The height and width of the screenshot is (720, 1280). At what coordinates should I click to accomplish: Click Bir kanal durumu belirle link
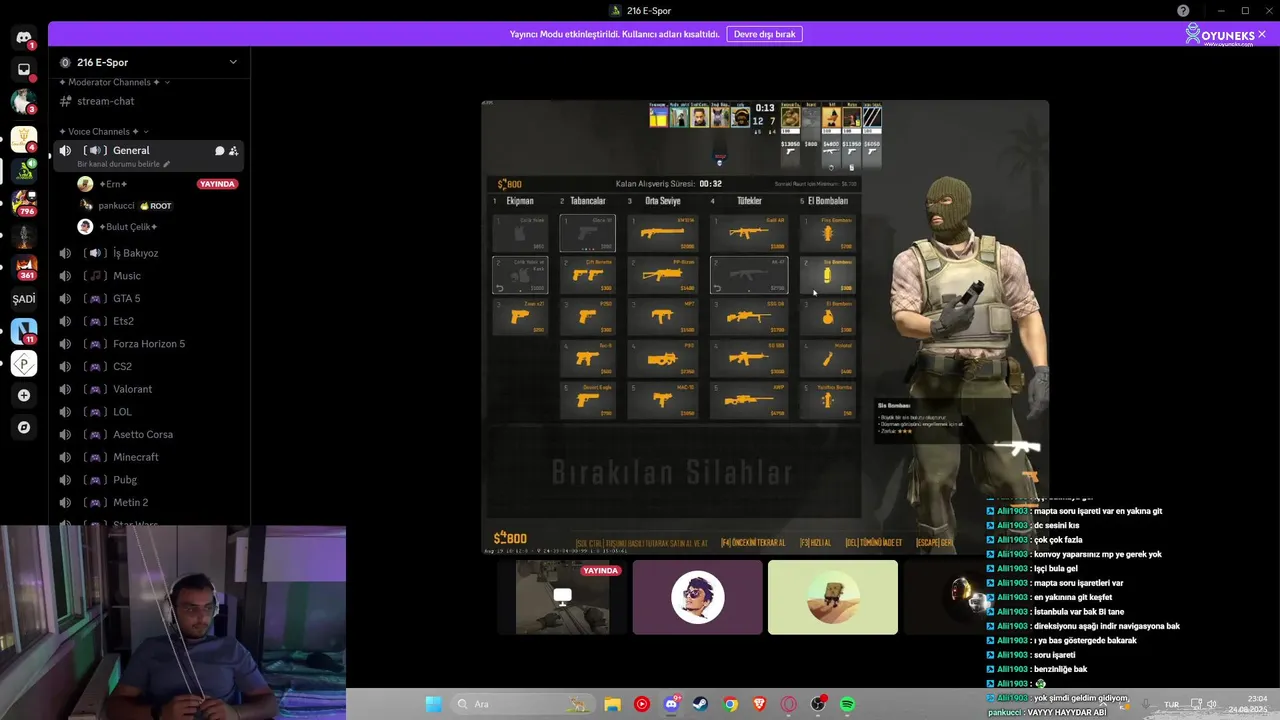click(119, 164)
